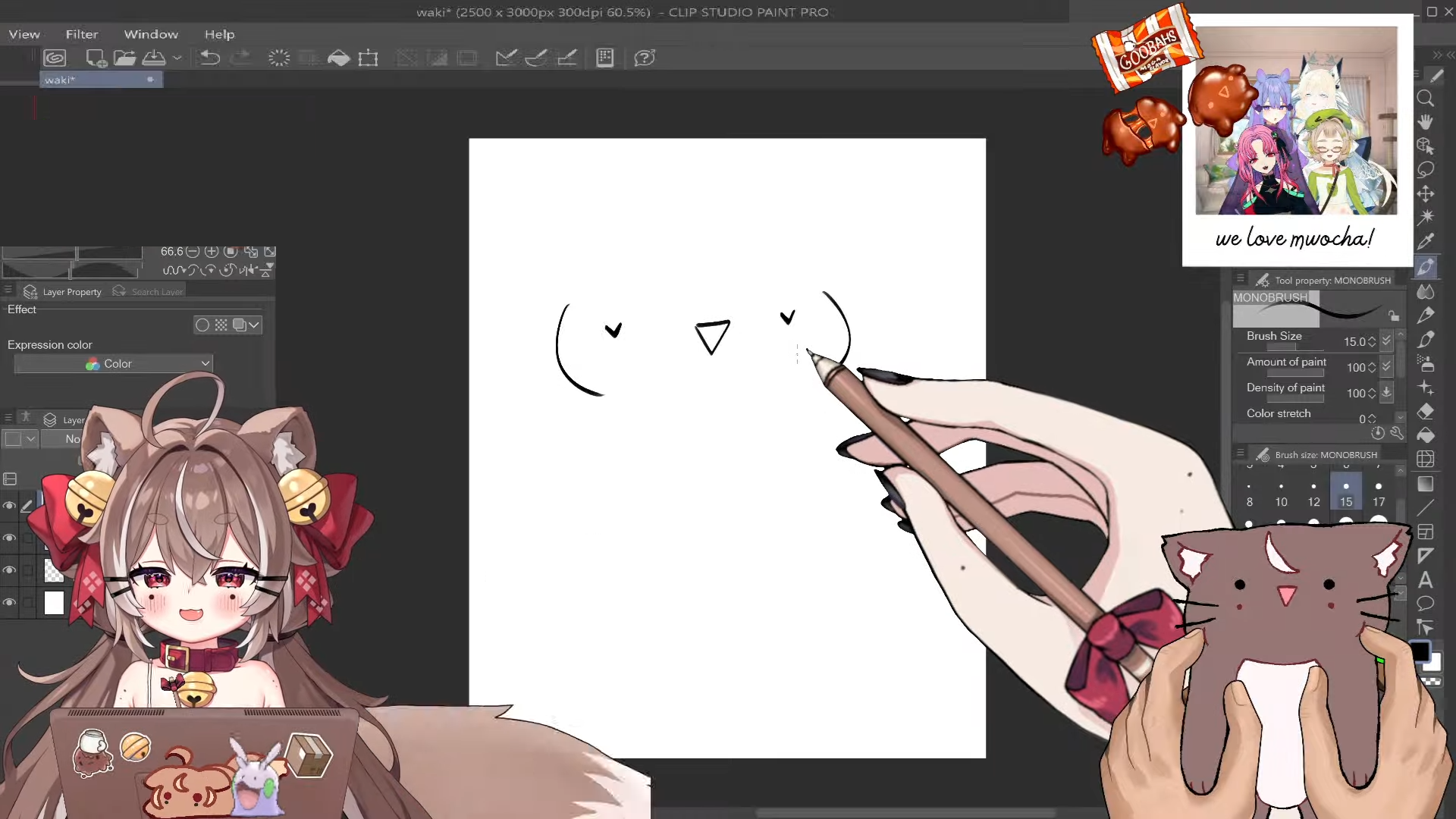This screenshot has height=819, width=1456.
Task: Select the Auto select wand tool
Action: tap(1425, 217)
